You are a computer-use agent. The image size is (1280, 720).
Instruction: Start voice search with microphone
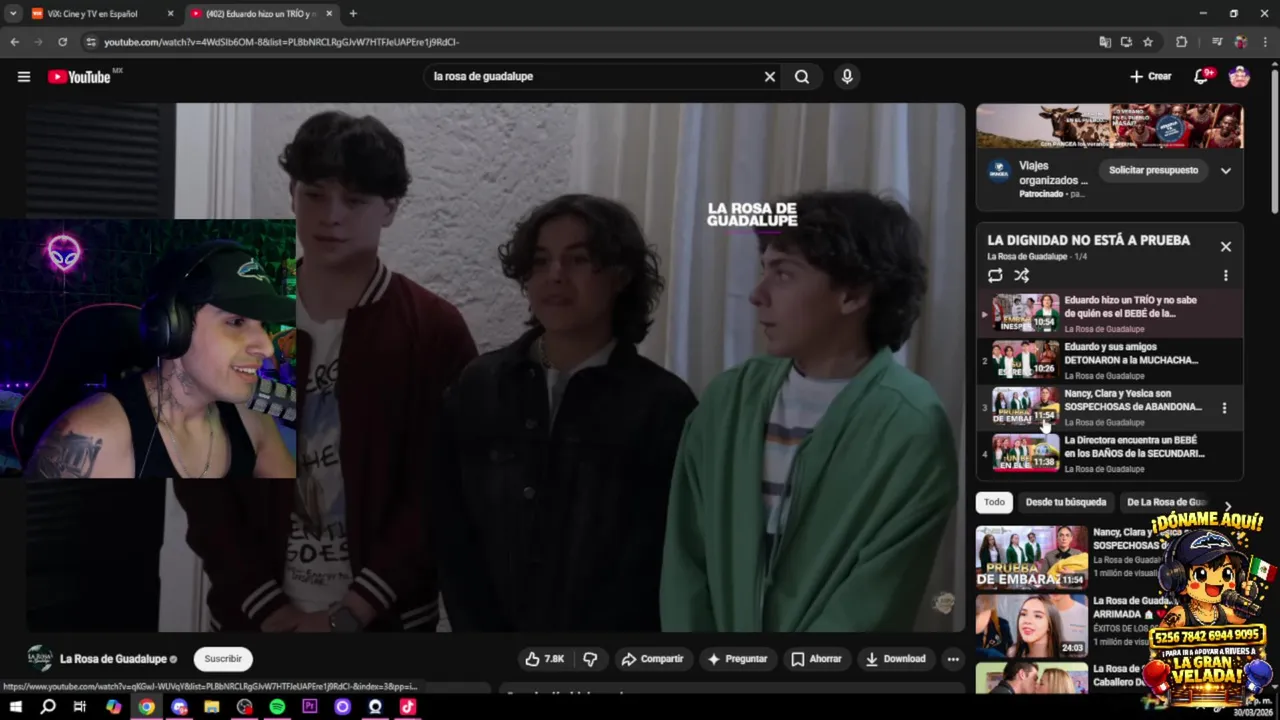pyautogui.click(x=847, y=77)
